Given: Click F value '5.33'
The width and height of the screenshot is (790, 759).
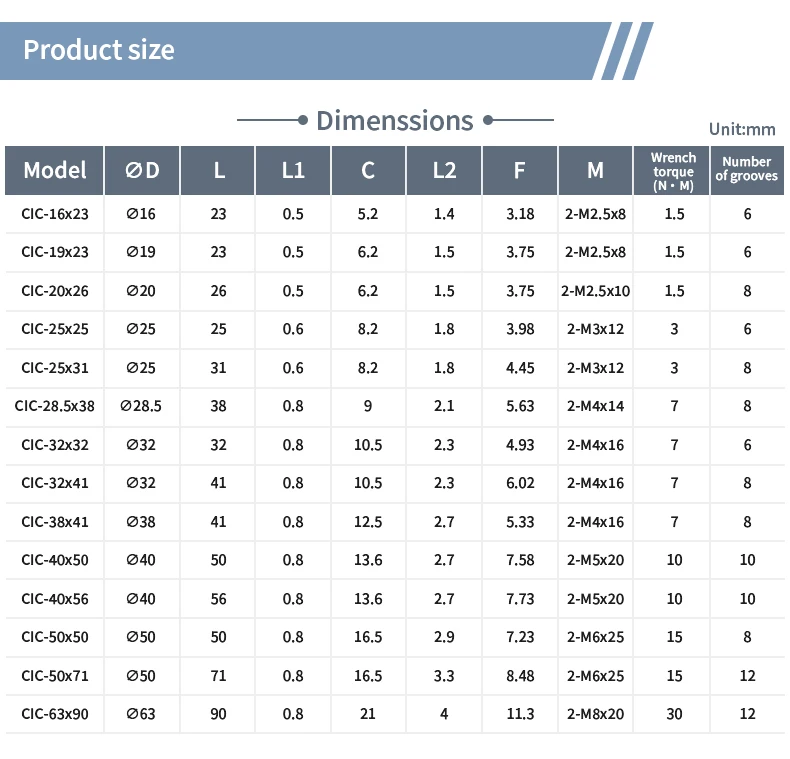Looking at the screenshot, I should (520, 522).
